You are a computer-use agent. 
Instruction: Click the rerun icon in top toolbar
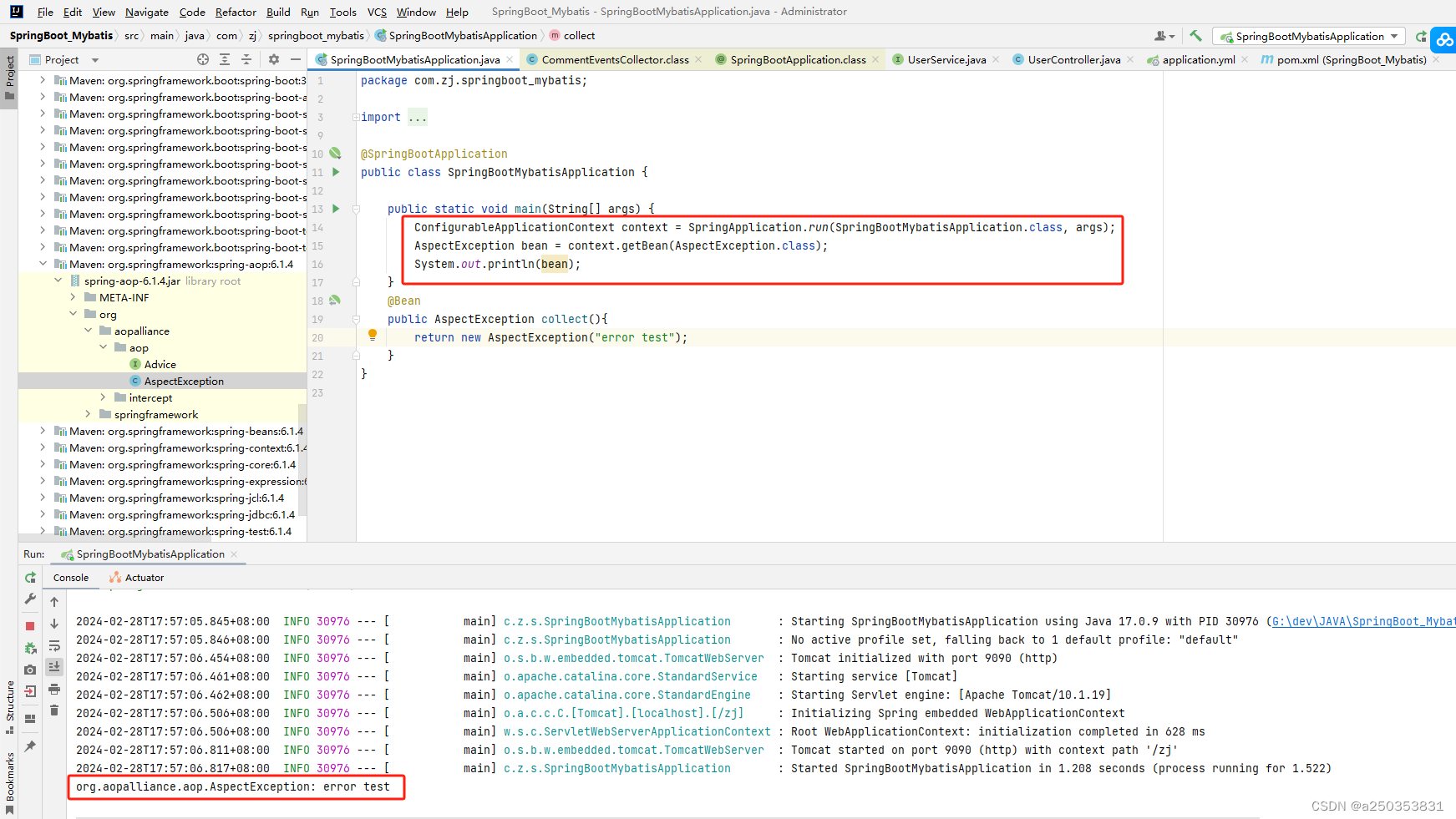pos(1420,36)
